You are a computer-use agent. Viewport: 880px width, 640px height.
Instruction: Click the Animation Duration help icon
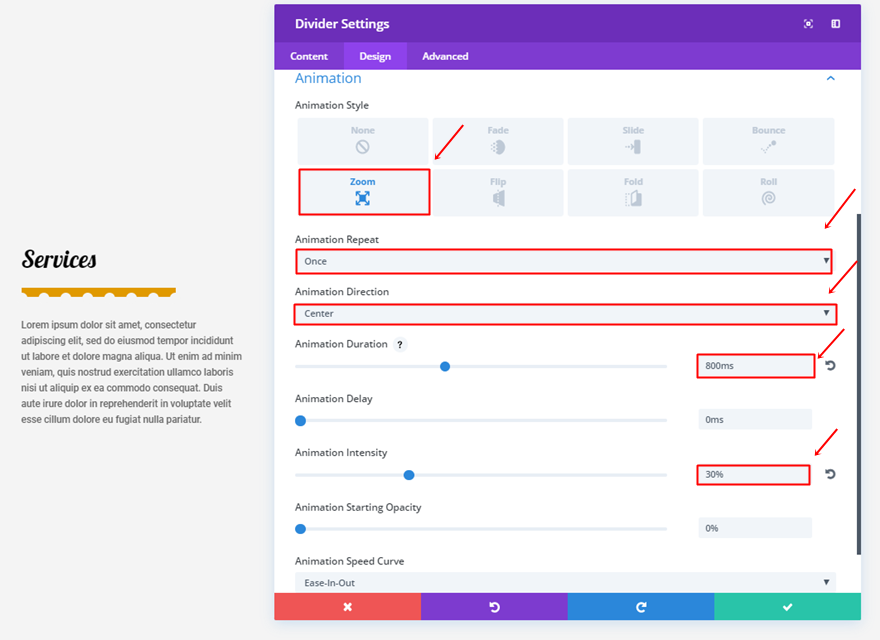(x=400, y=345)
